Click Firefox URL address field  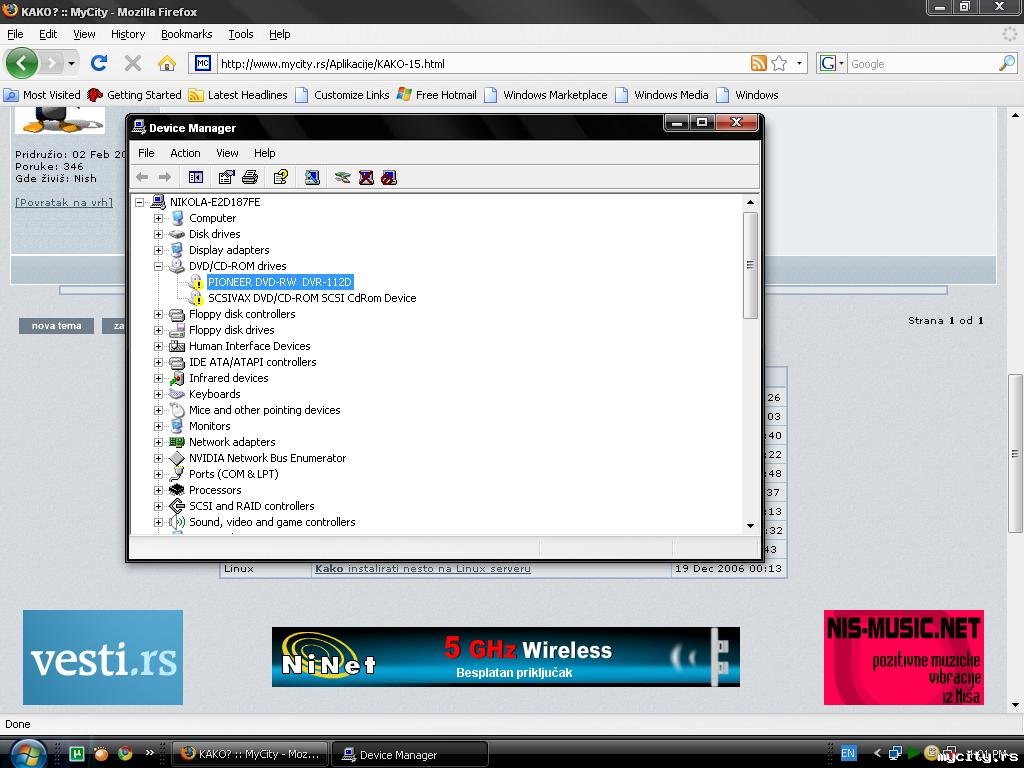click(x=483, y=63)
